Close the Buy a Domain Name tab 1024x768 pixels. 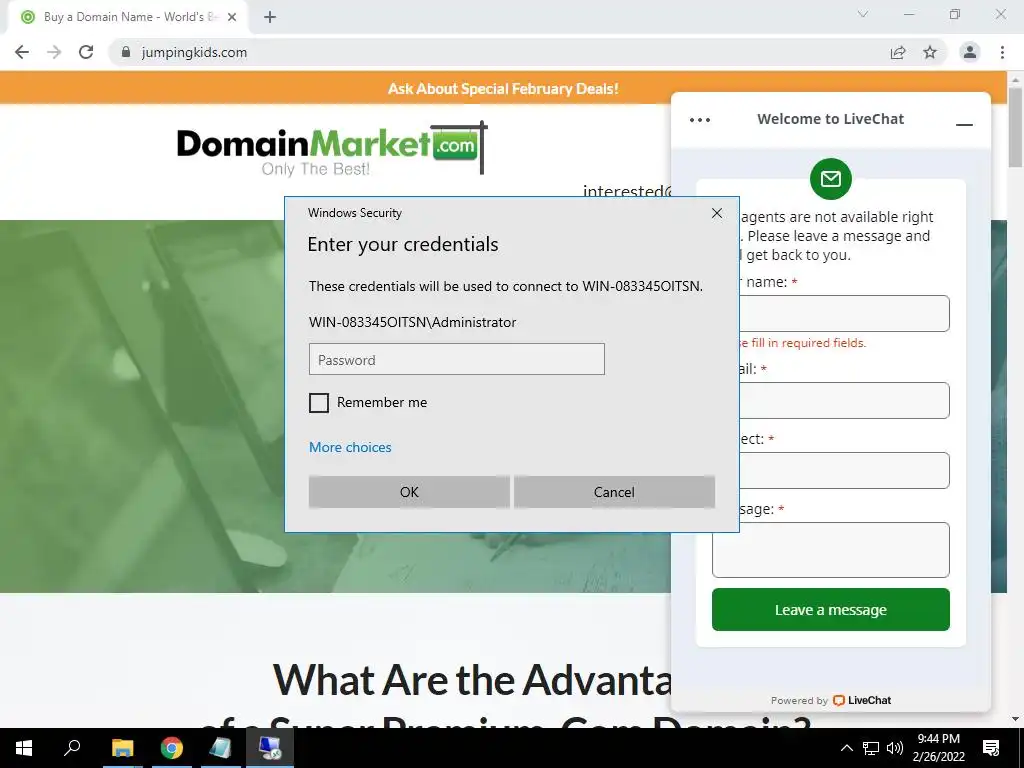coord(231,17)
